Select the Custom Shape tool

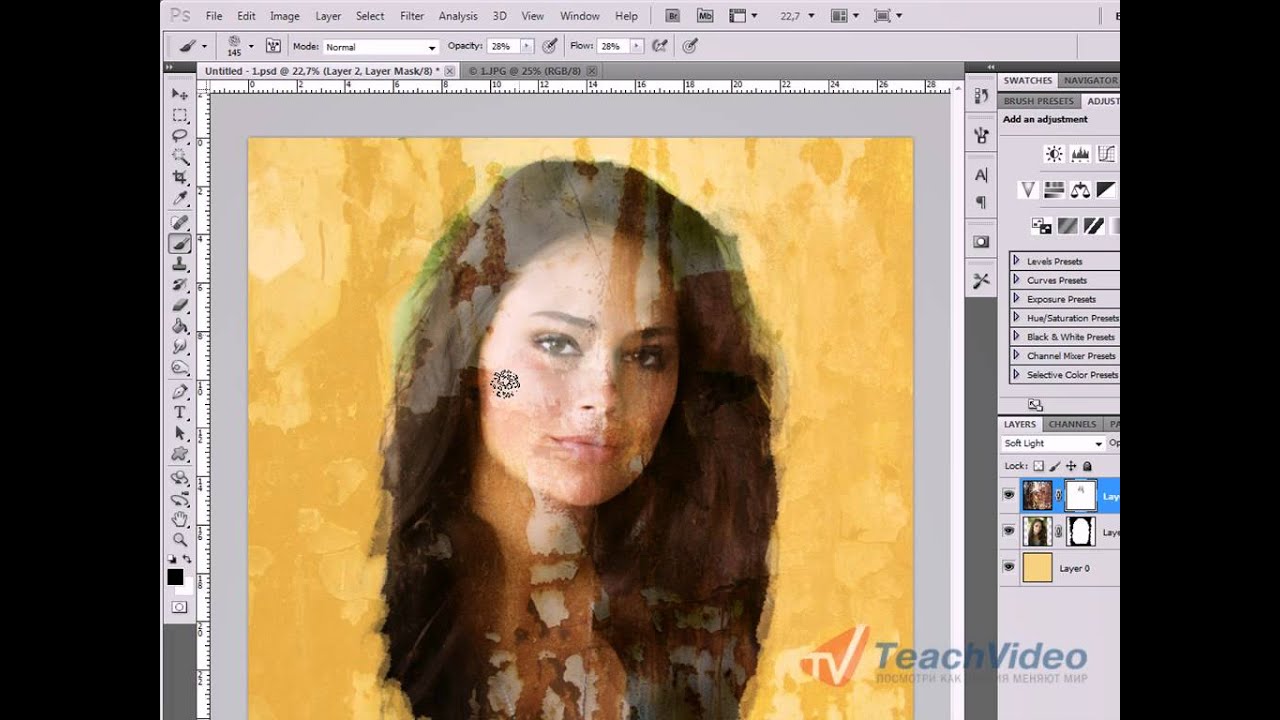click(x=180, y=454)
